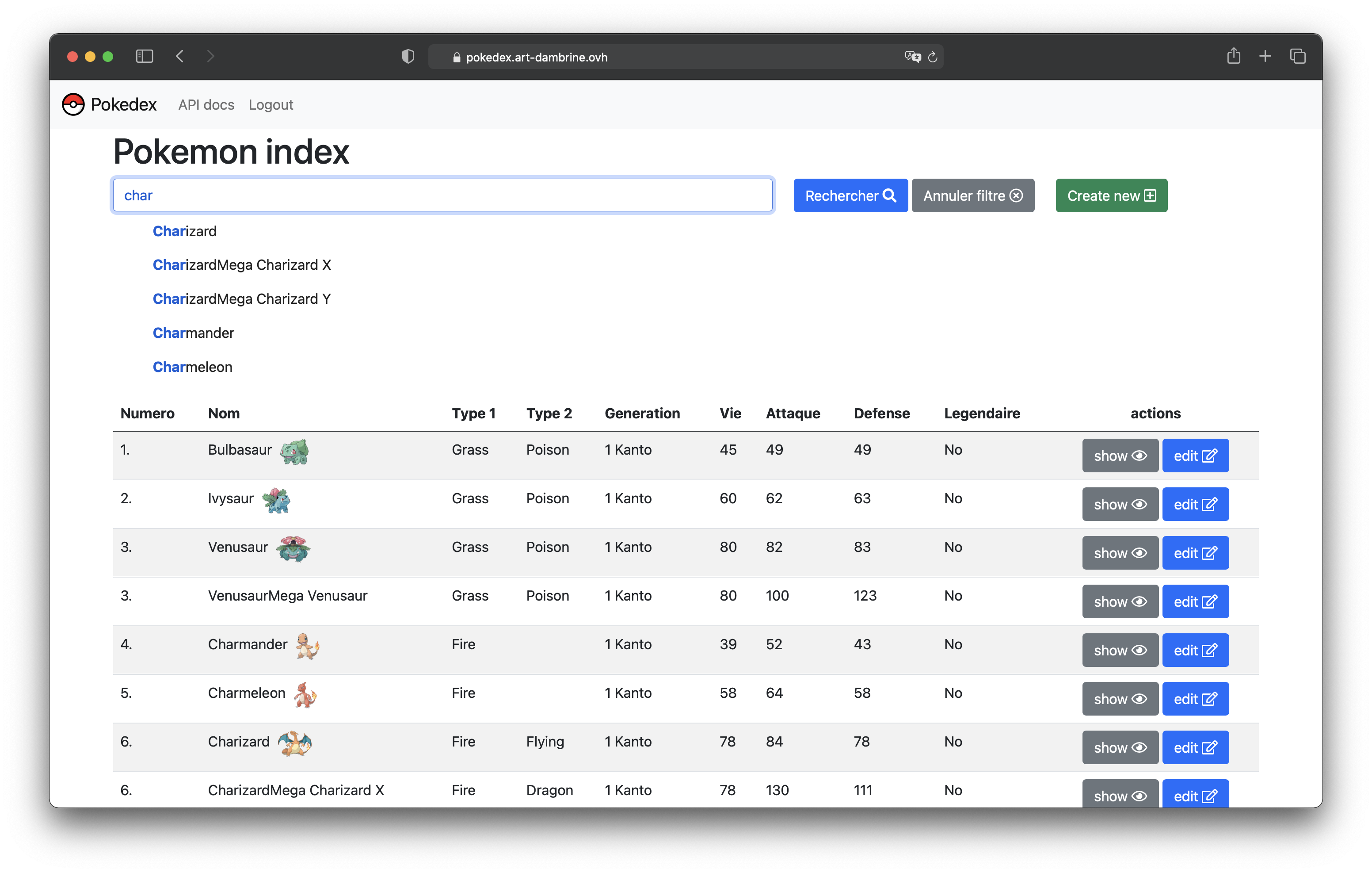Edit the Charmander entry
Screen dimensions: 1372x873
1195,650
